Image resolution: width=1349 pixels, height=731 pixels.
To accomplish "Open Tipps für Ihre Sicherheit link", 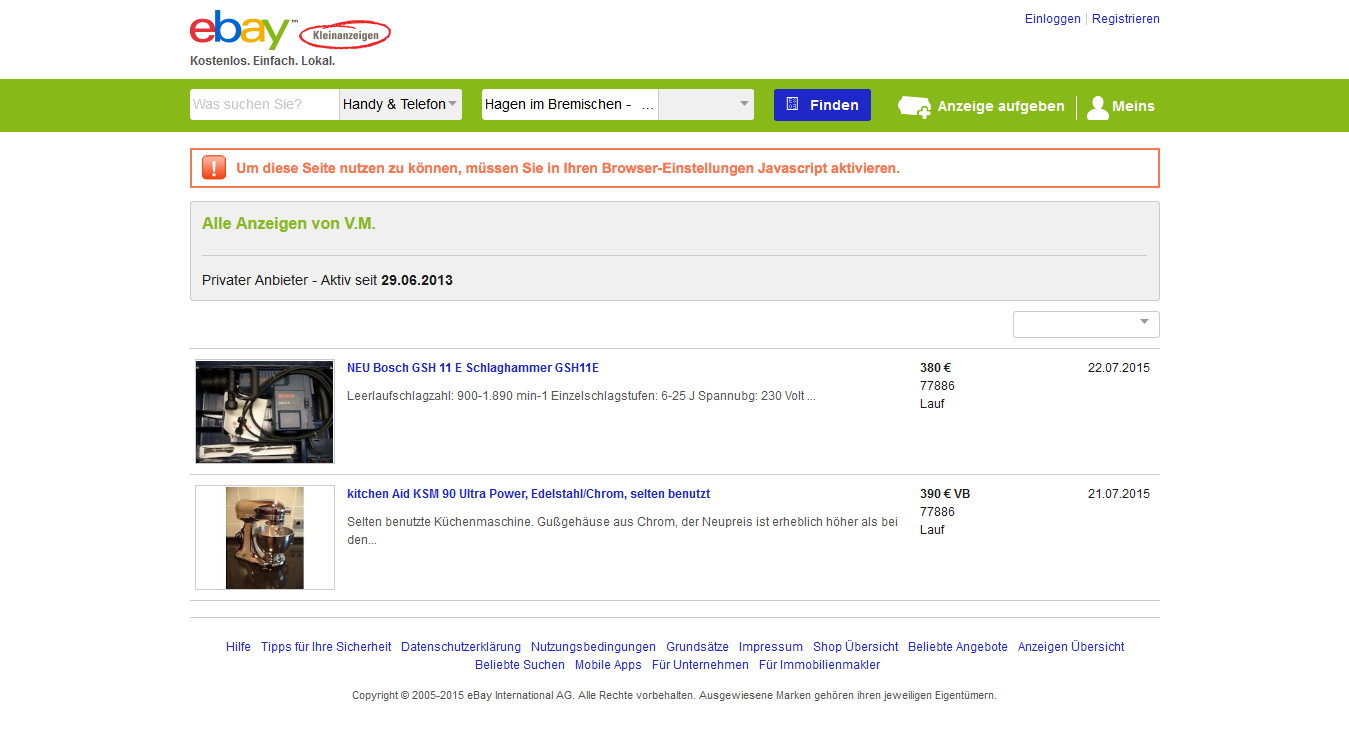I will (x=326, y=647).
